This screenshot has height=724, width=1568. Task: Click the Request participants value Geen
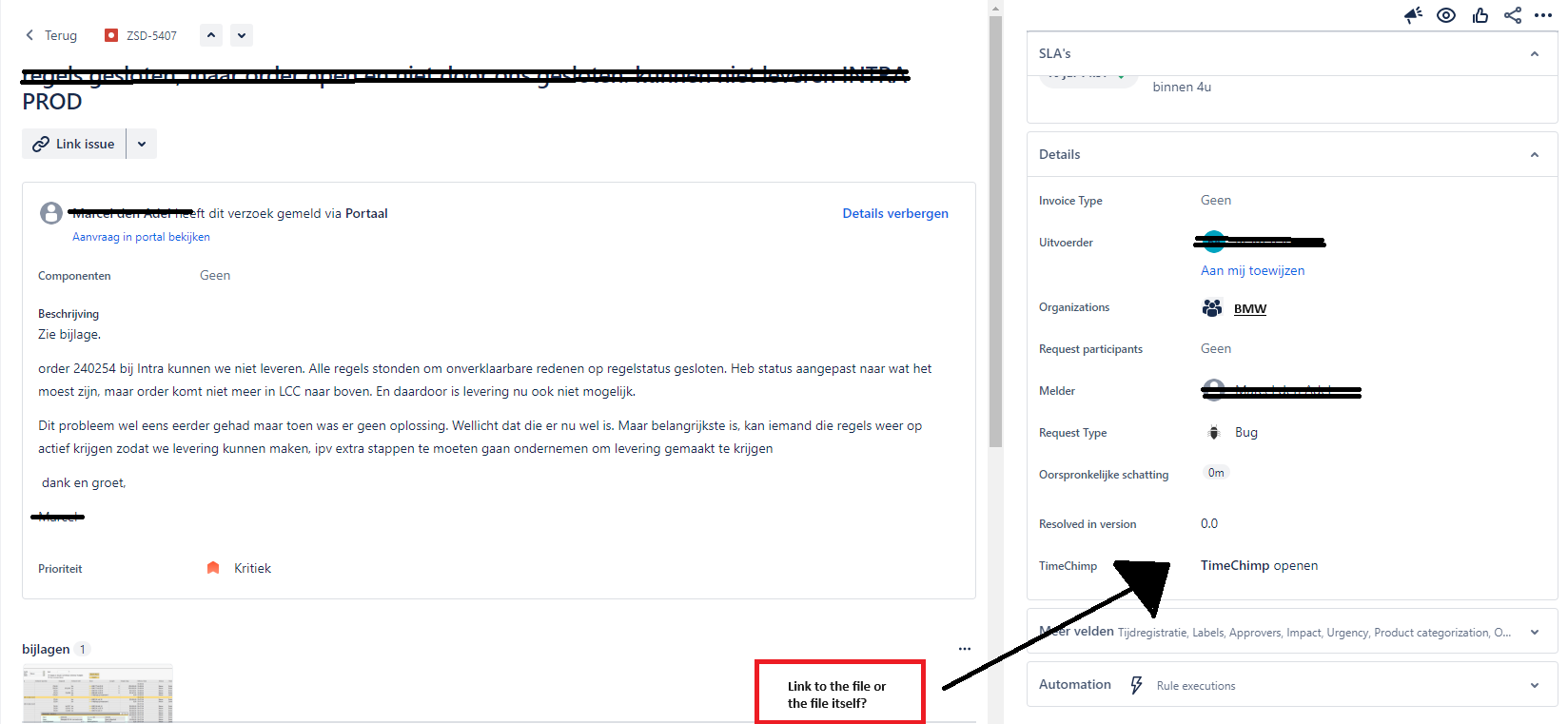click(1215, 348)
